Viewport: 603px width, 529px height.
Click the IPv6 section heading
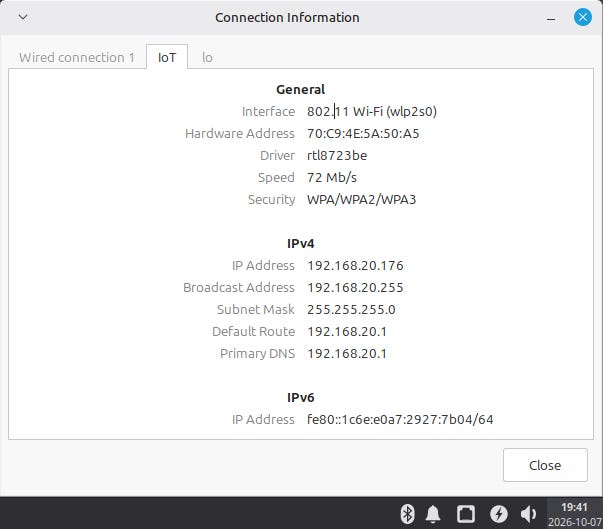click(300, 397)
